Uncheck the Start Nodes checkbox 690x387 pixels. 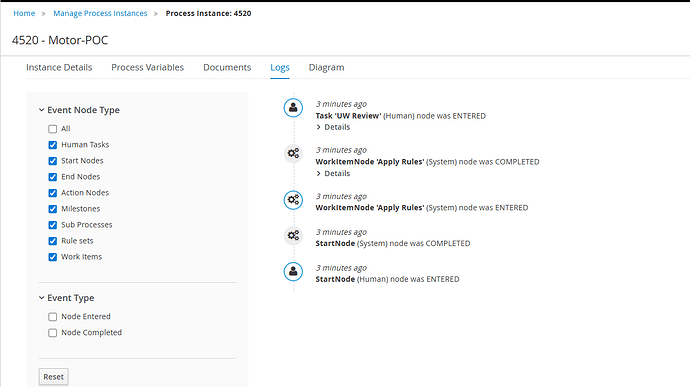[53, 161]
